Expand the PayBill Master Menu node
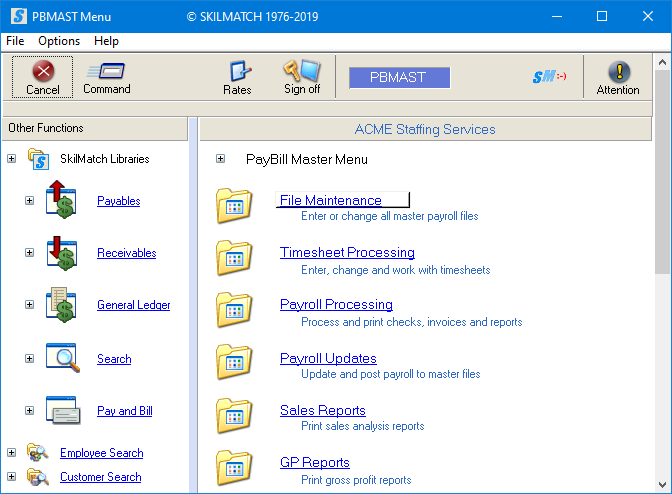 pos(220,158)
